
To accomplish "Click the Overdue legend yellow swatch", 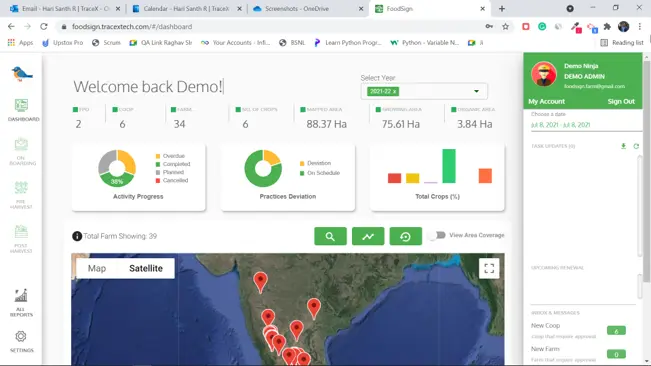I will click(158, 156).
